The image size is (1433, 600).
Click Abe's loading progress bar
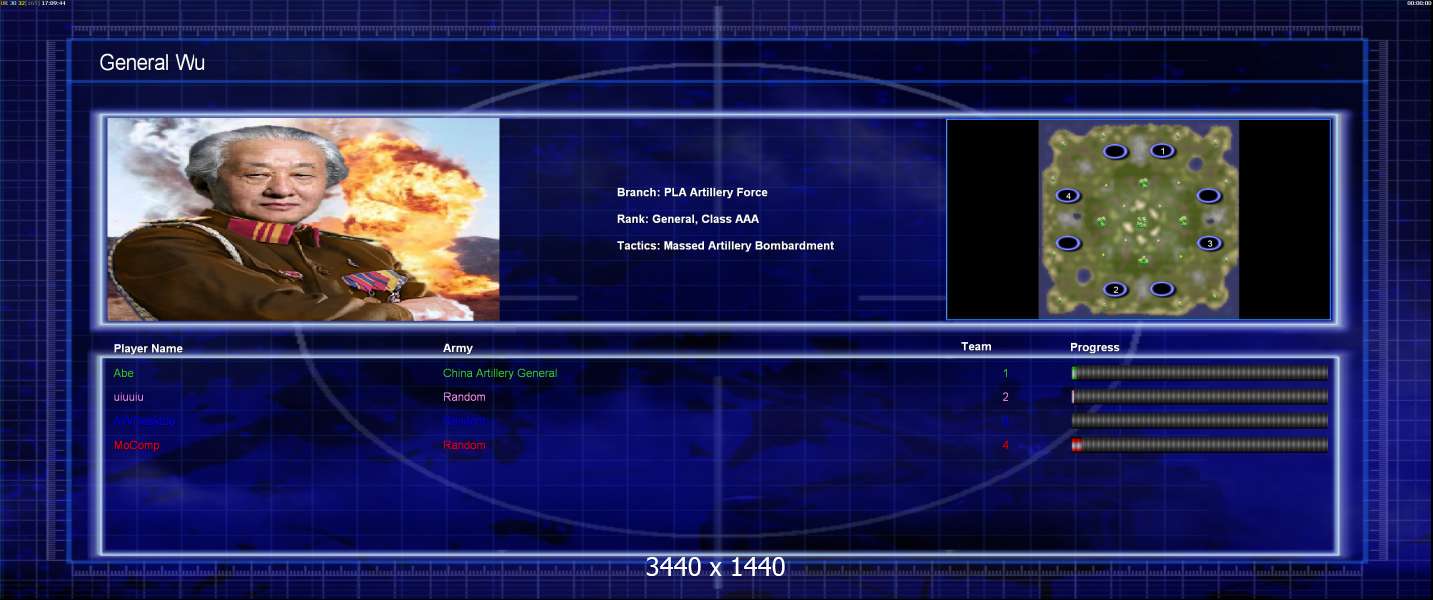click(x=1200, y=373)
